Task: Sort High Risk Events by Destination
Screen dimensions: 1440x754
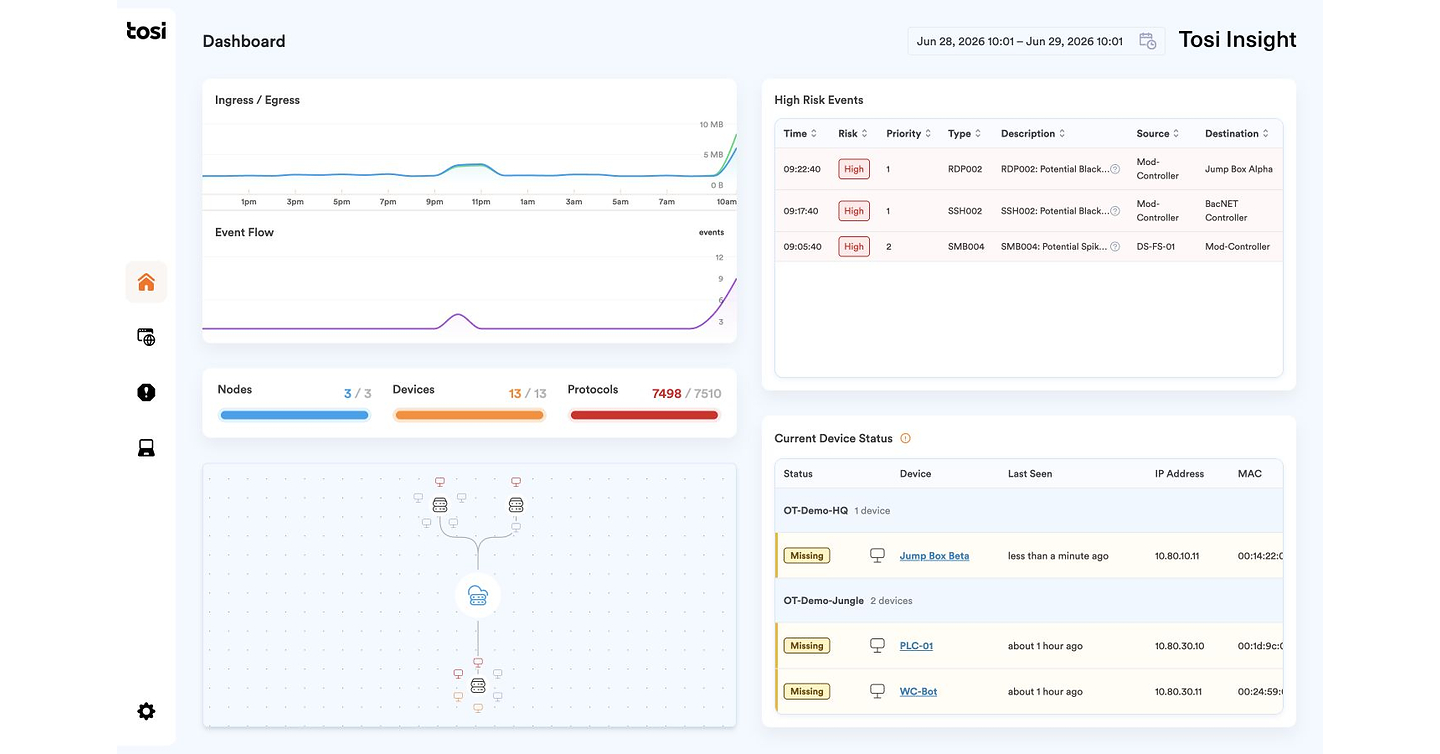Action: pyautogui.click(x=1237, y=133)
